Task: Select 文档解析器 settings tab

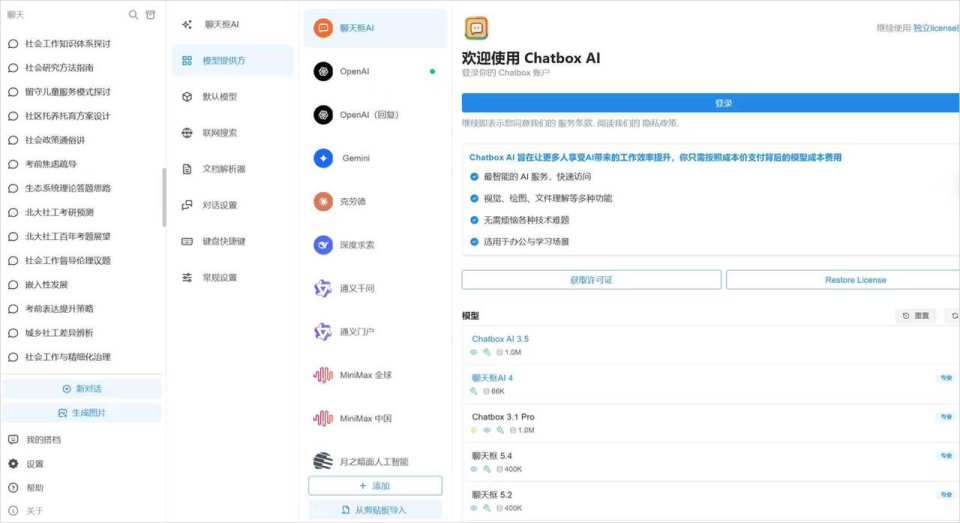Action: tap(233, 169)
